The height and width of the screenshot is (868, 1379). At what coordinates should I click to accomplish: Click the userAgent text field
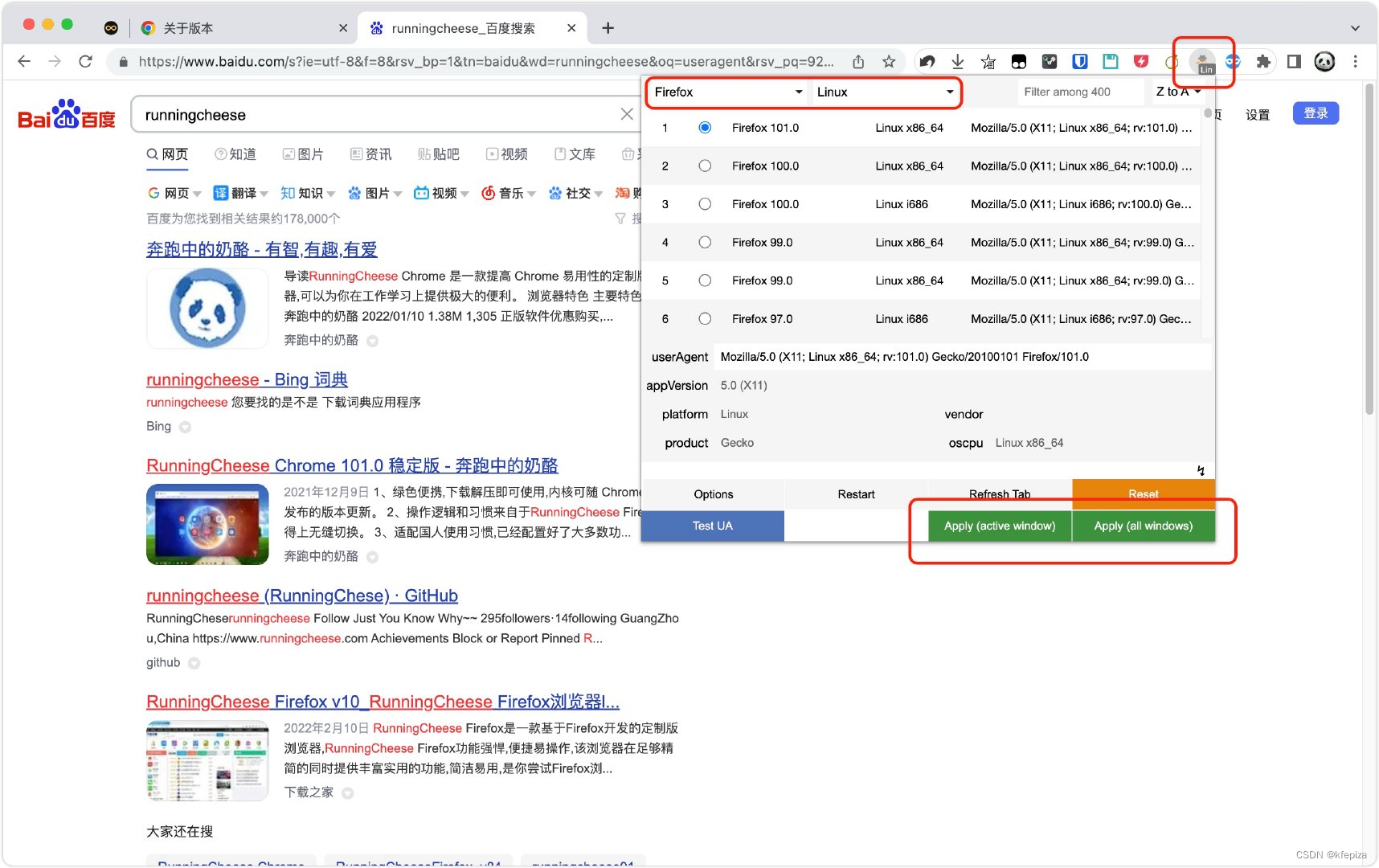pos(964,357)
